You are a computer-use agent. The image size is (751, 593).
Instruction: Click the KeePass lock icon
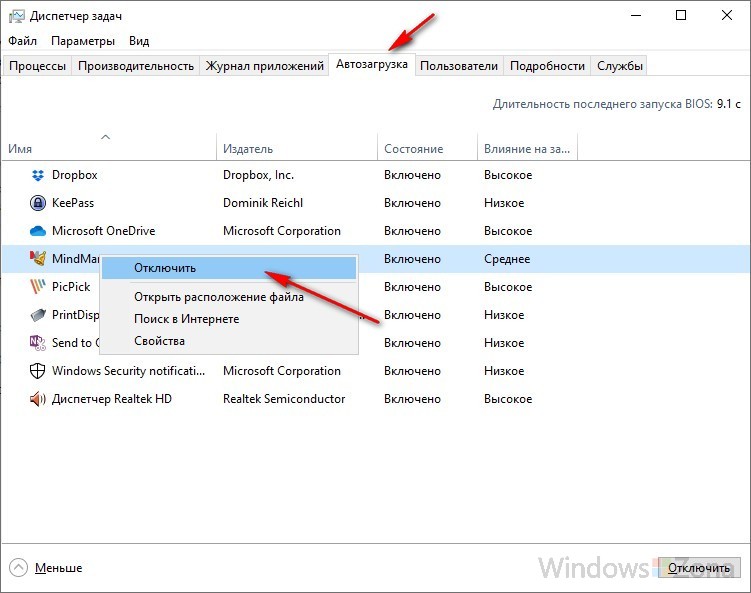tap(37, 203)
